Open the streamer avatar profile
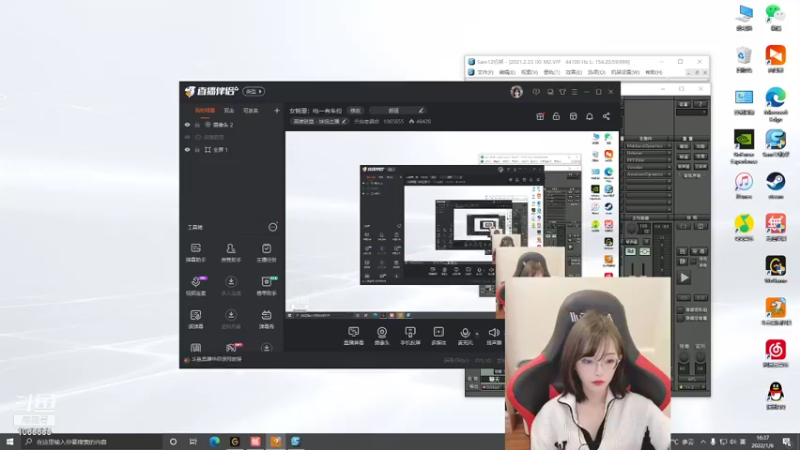 click(516, 92)
